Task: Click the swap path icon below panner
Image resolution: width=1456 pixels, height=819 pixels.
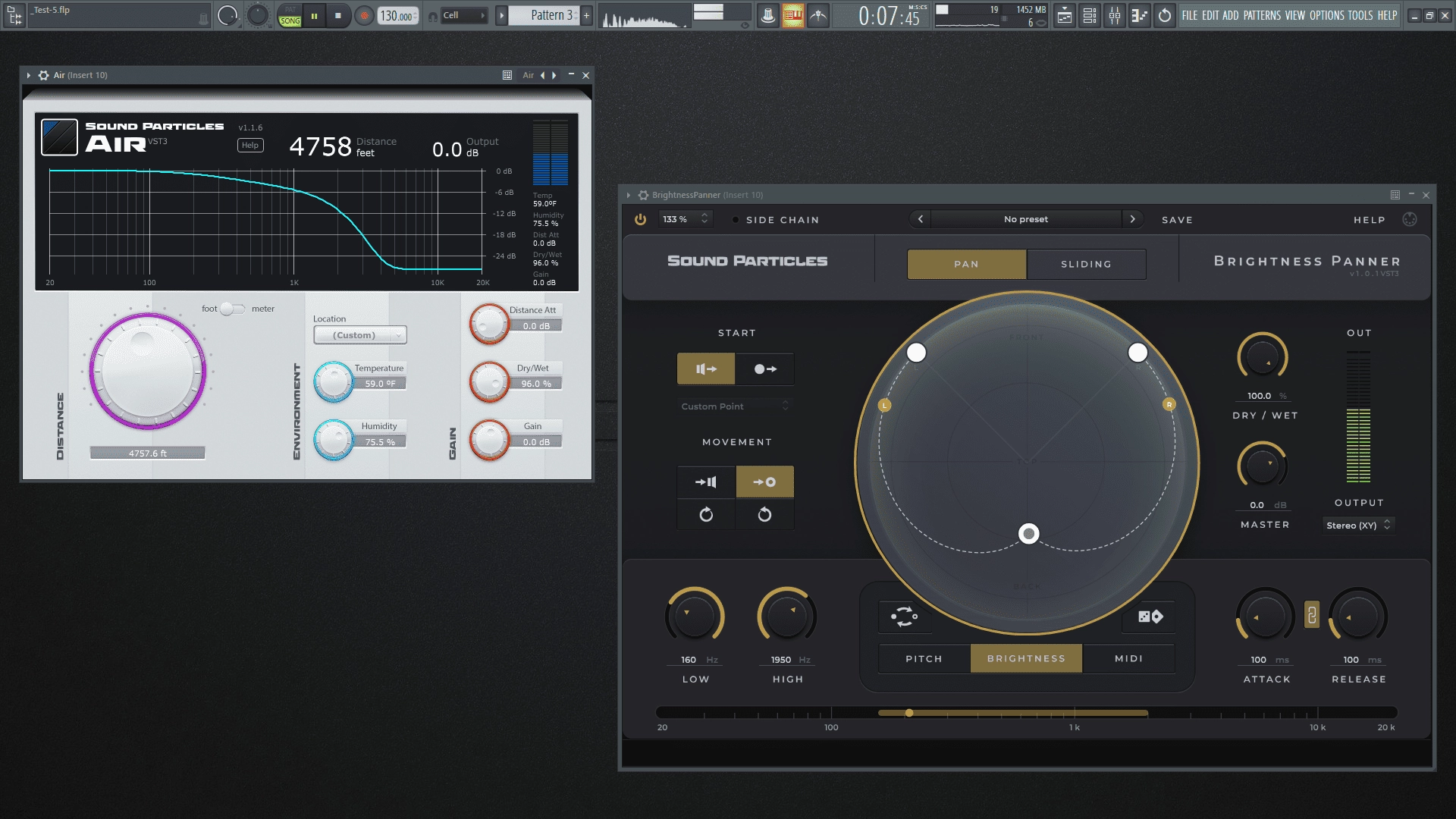Action: 904,617
